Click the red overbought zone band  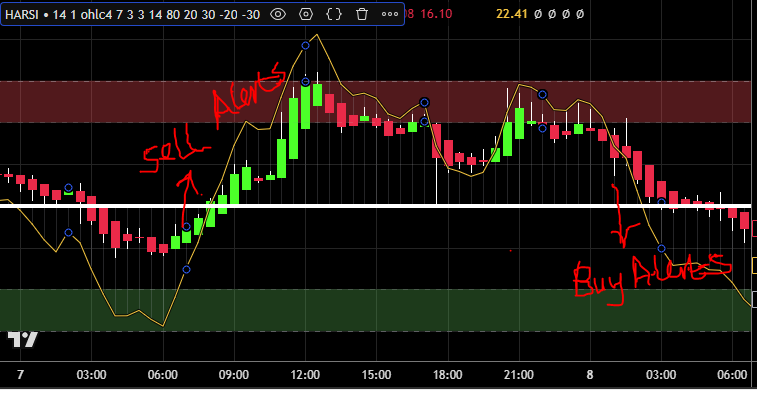(376, 102)
